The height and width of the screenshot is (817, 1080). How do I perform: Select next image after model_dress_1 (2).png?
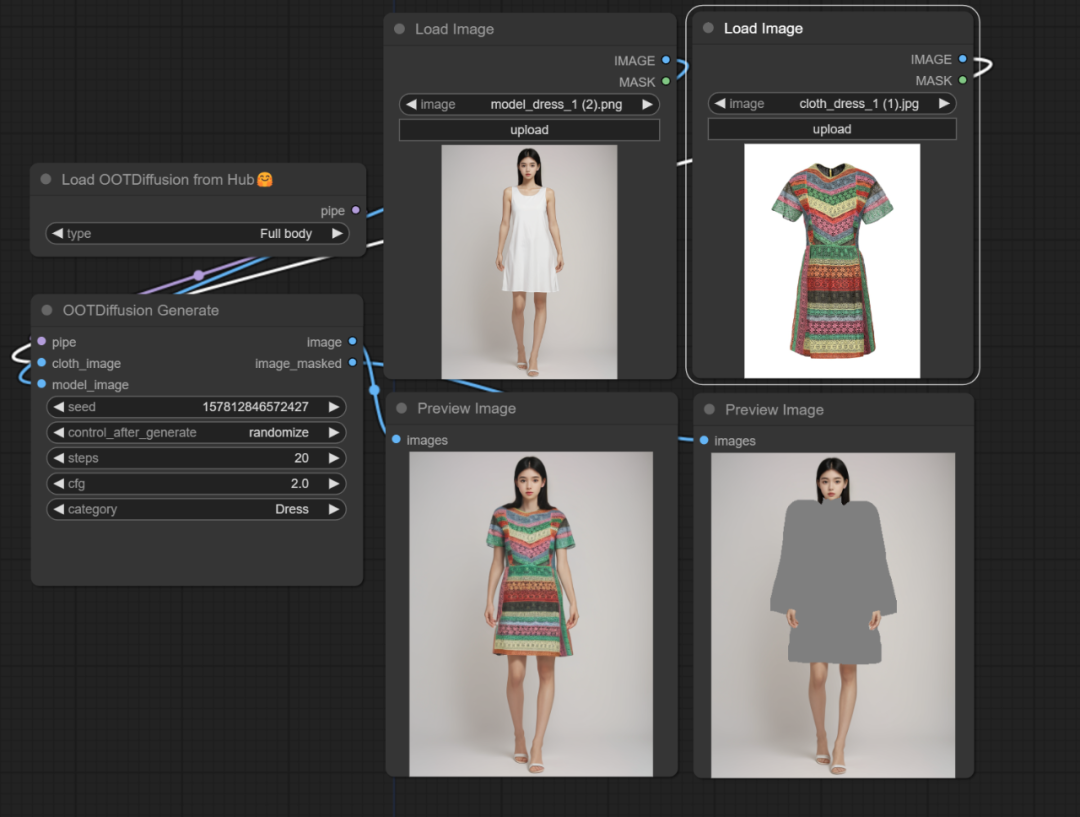pos(647,104)
